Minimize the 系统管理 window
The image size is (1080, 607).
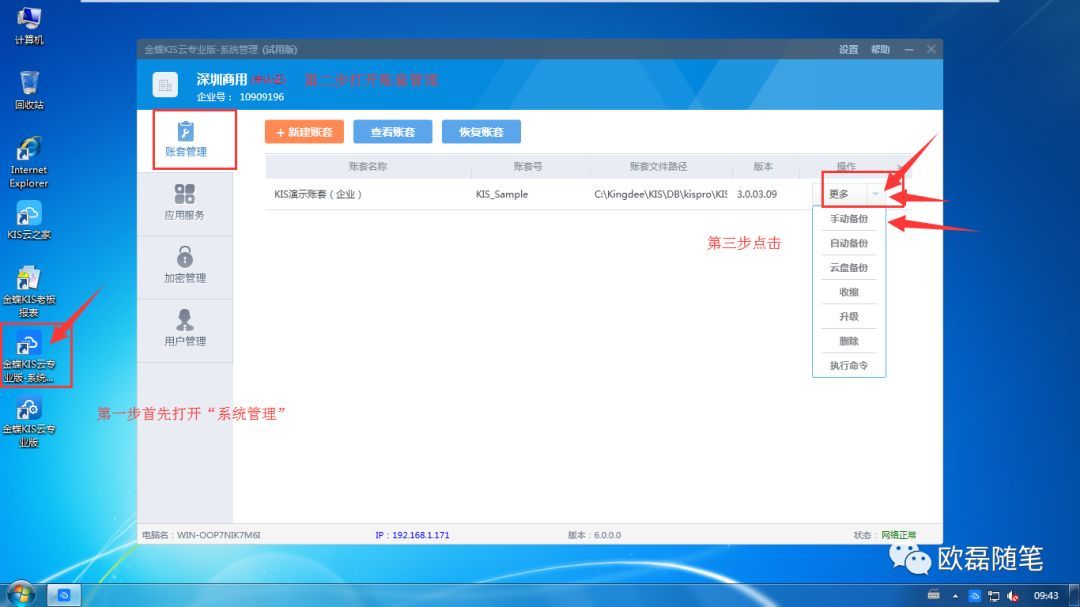pyautogui.click(x=909, y=50)
